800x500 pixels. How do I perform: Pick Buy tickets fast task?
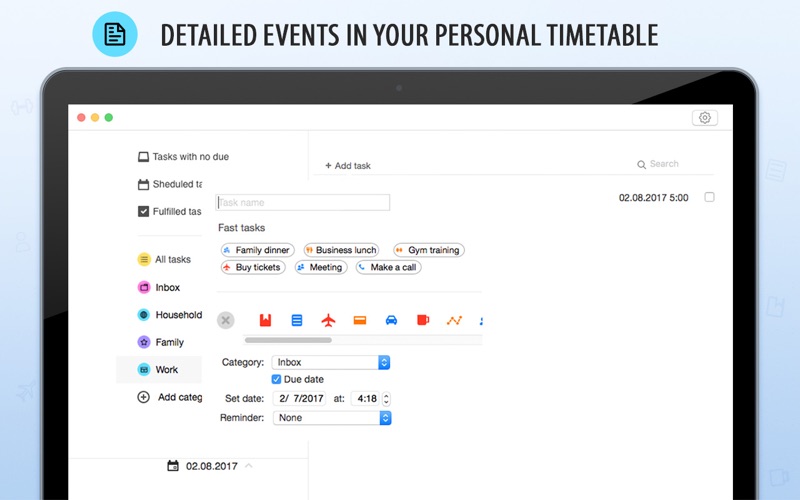coord(253,267)
